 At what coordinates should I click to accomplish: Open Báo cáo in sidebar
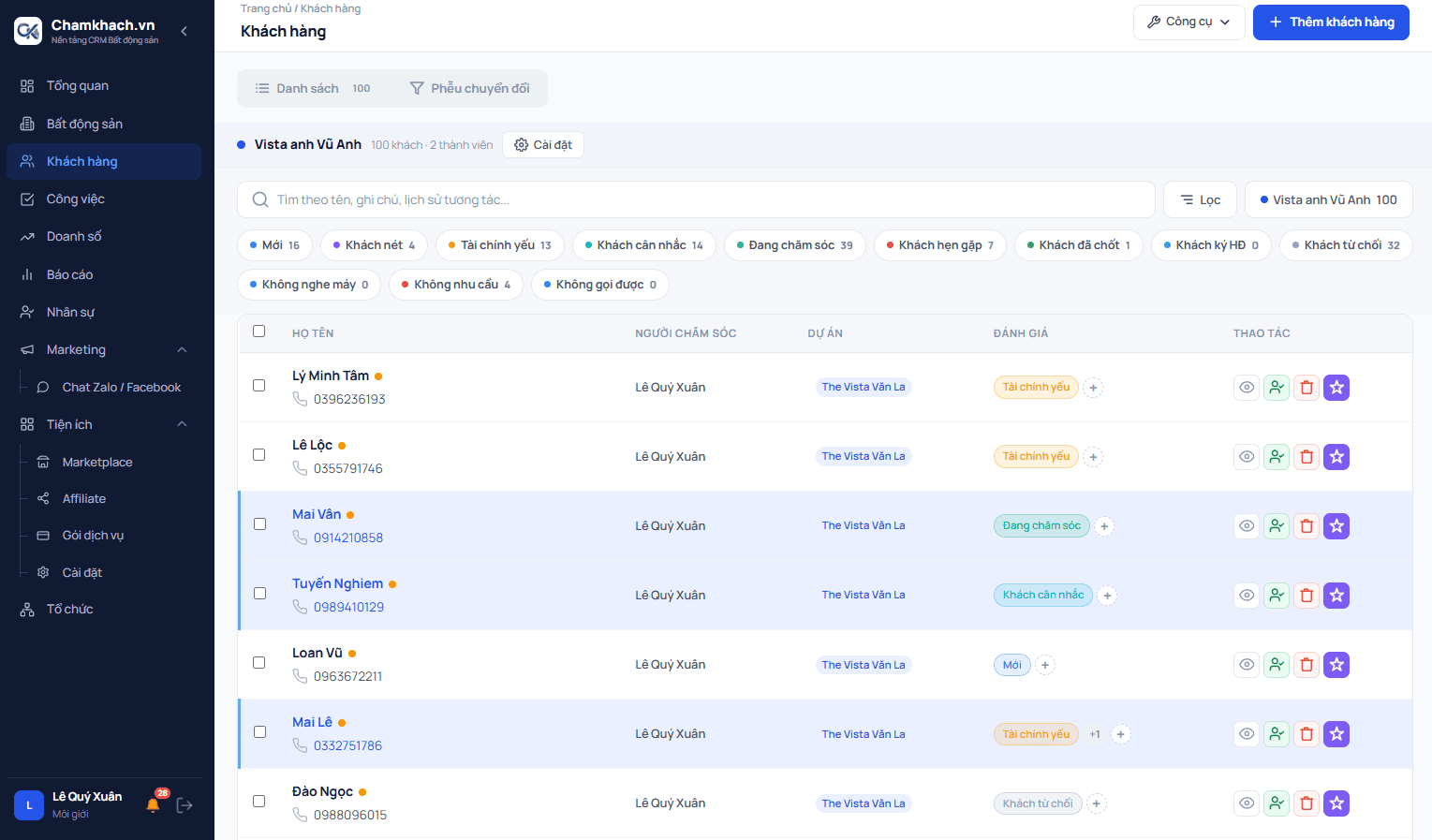click(x=103, y=275)
